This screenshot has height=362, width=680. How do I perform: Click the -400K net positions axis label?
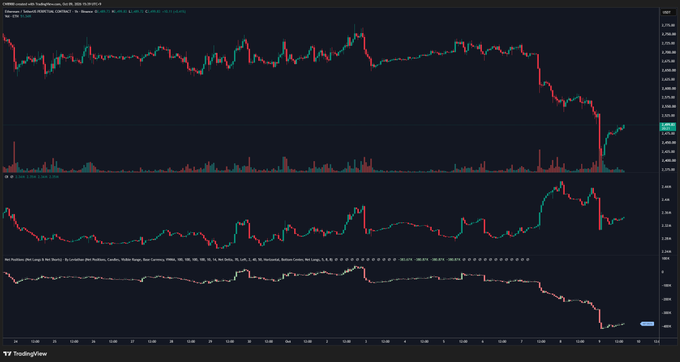click(x=666, y=326)
